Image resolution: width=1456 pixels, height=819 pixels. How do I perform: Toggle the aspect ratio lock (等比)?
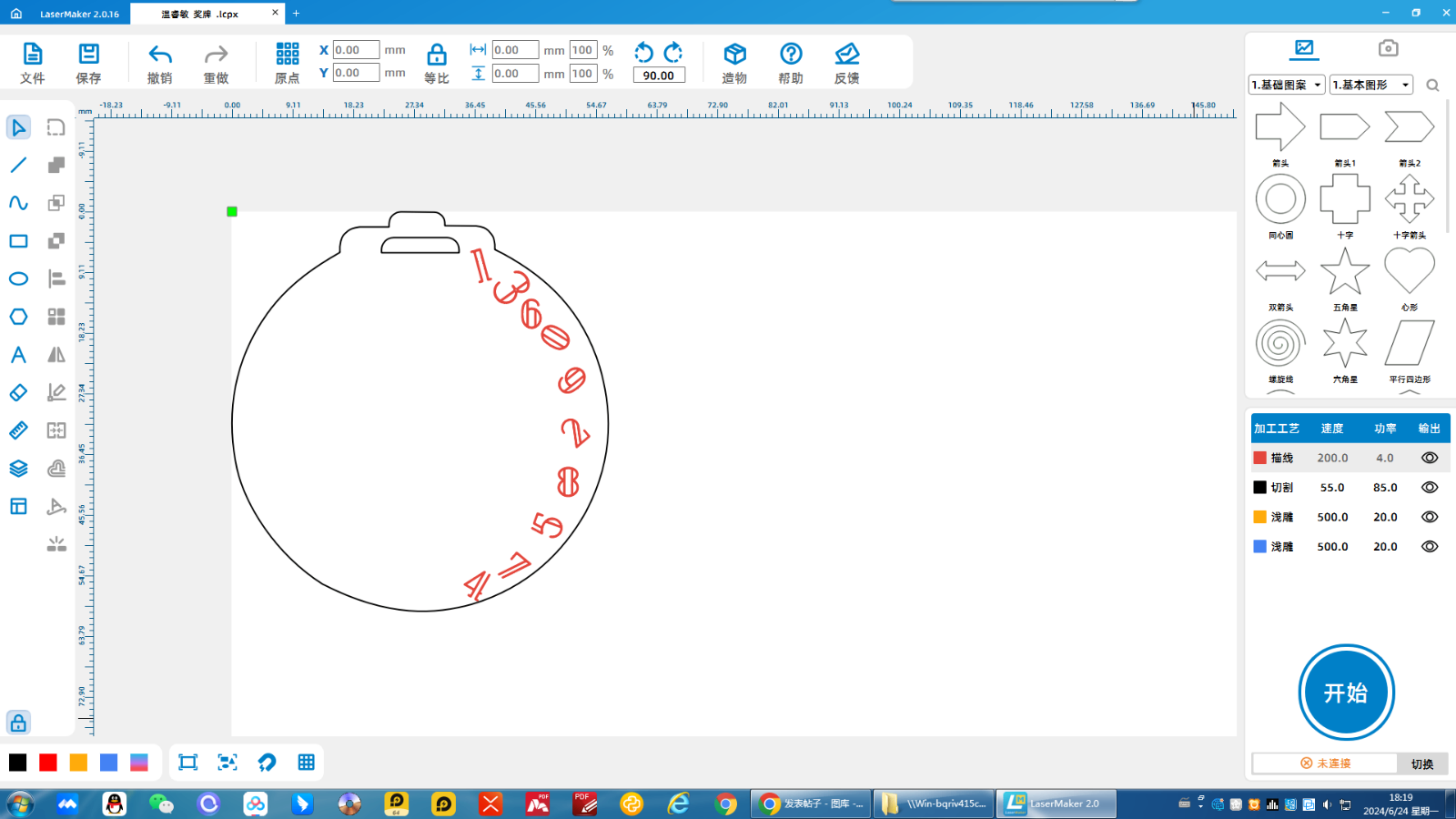coord(437,55)
